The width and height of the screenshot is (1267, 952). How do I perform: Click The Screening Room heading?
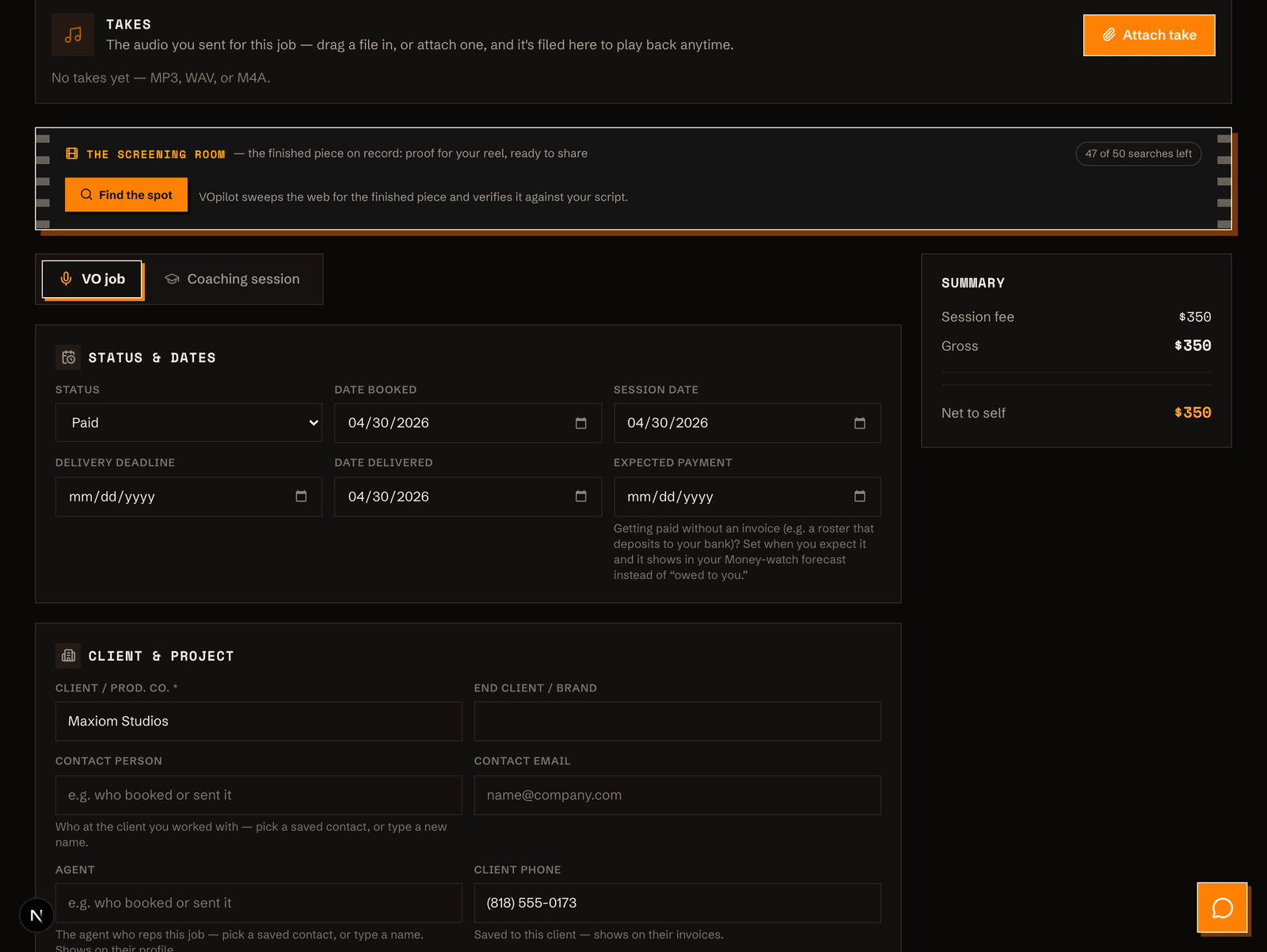[x=156, y=154]
